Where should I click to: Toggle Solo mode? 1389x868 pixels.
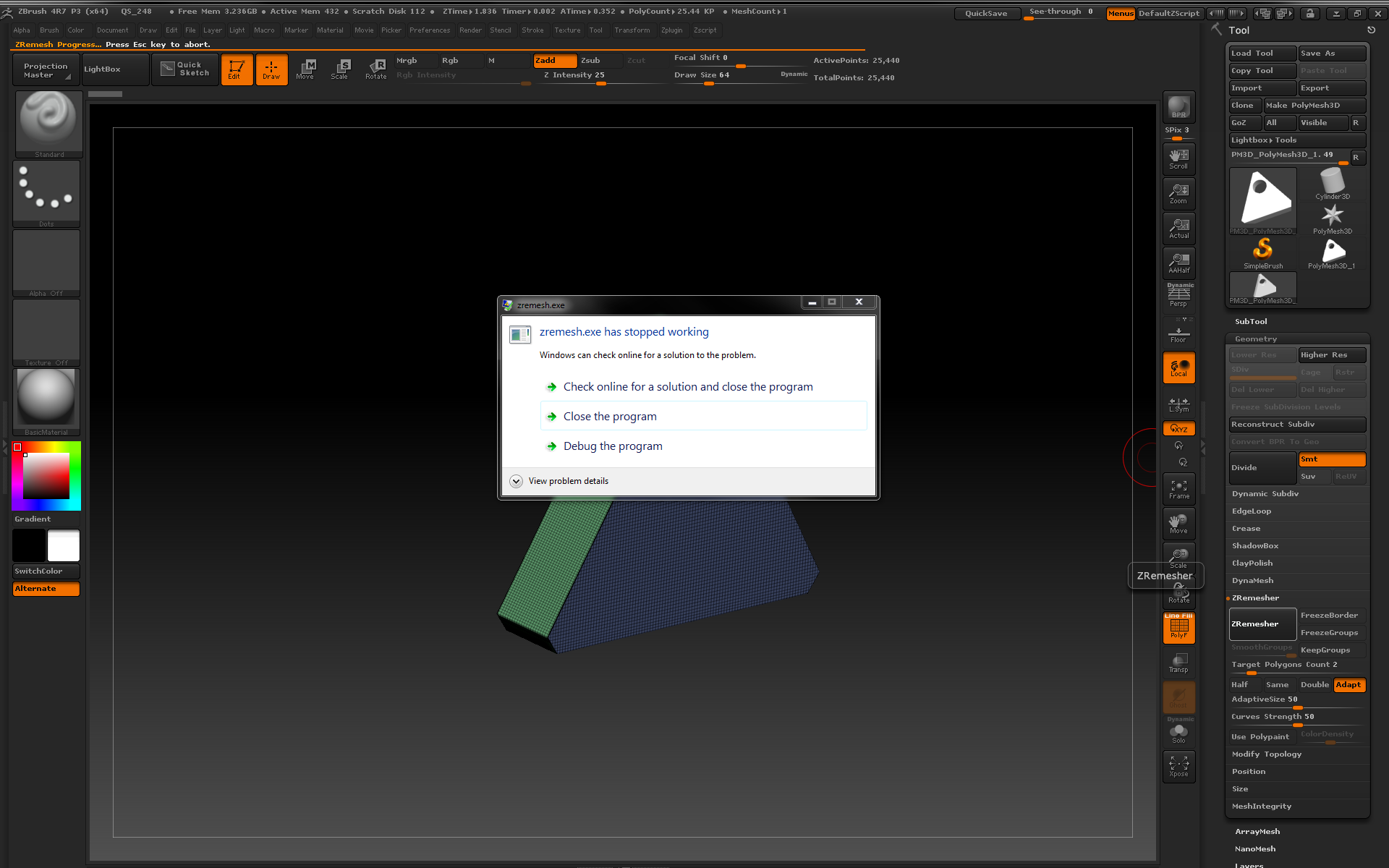(x=1178, y=732)
